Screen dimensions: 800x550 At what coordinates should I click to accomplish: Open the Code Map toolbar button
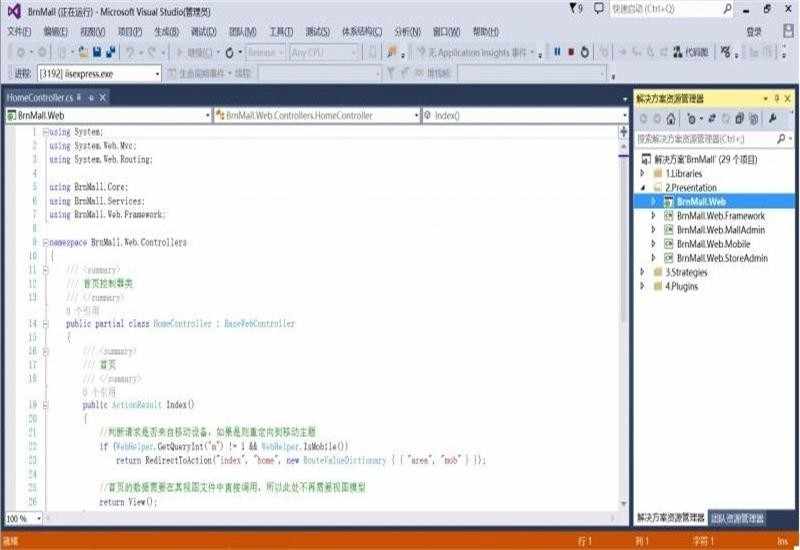click(690, 52)
